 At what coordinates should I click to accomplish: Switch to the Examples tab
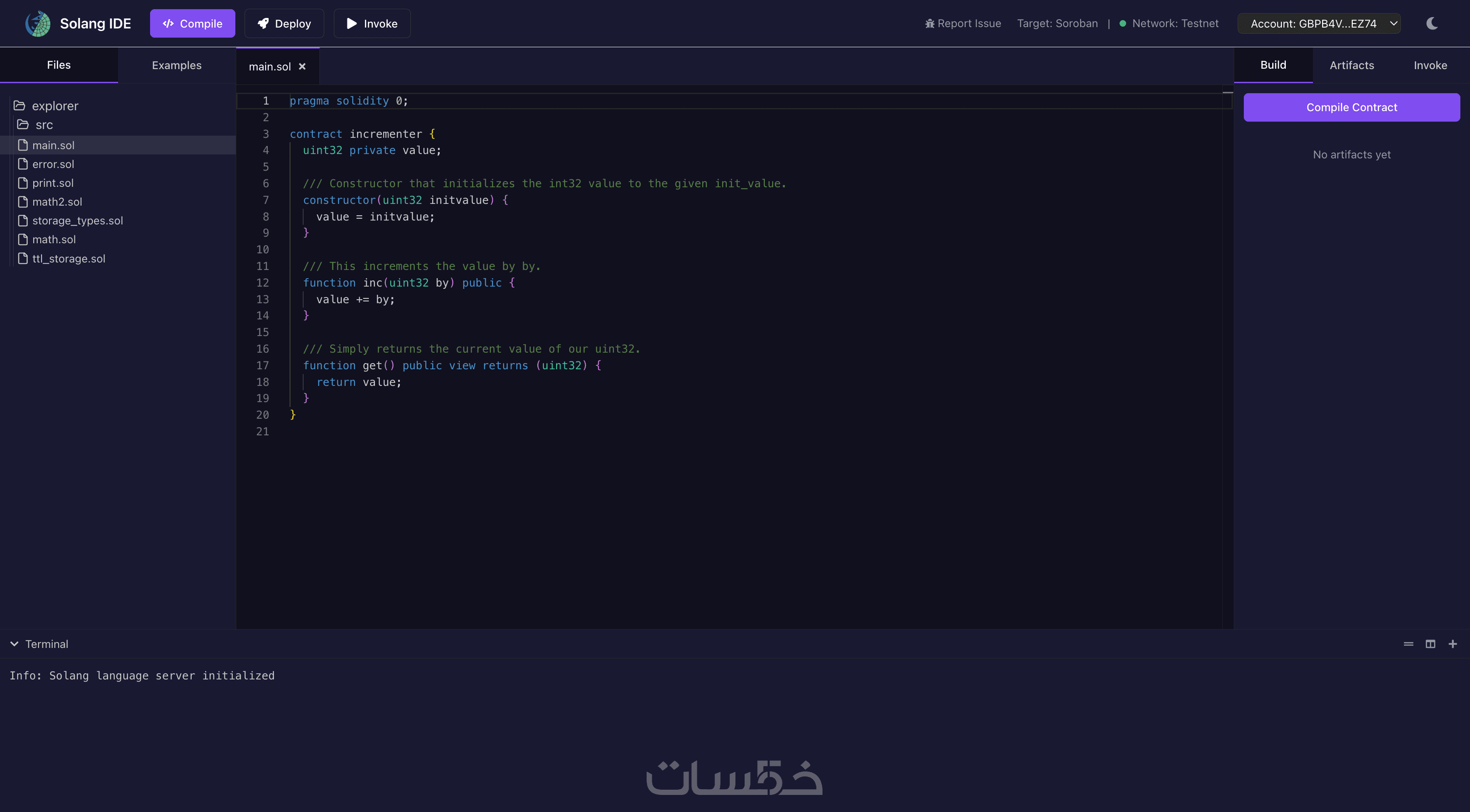[176, 65]
